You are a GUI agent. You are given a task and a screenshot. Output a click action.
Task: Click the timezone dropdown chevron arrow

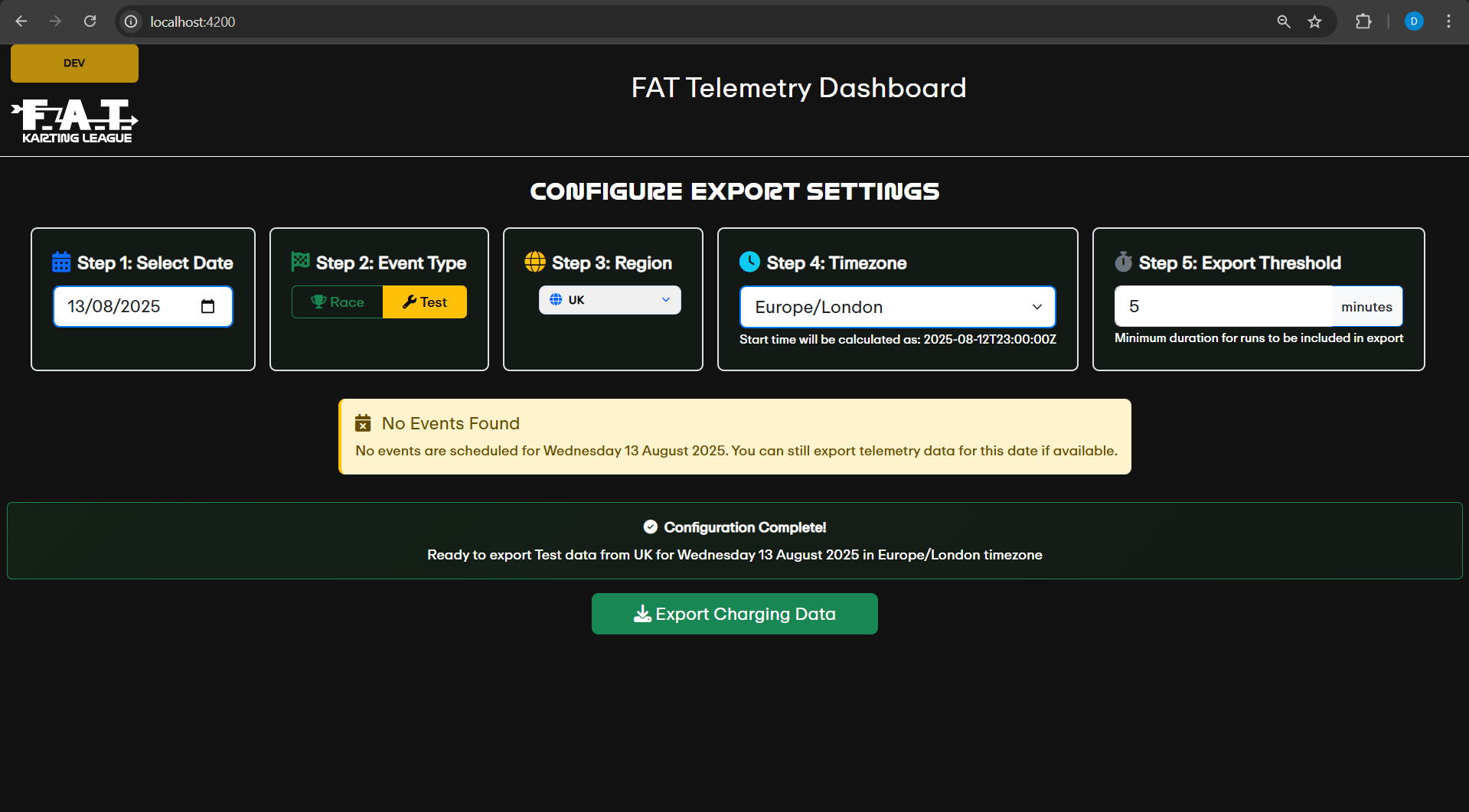click(x=1037, y=307)
